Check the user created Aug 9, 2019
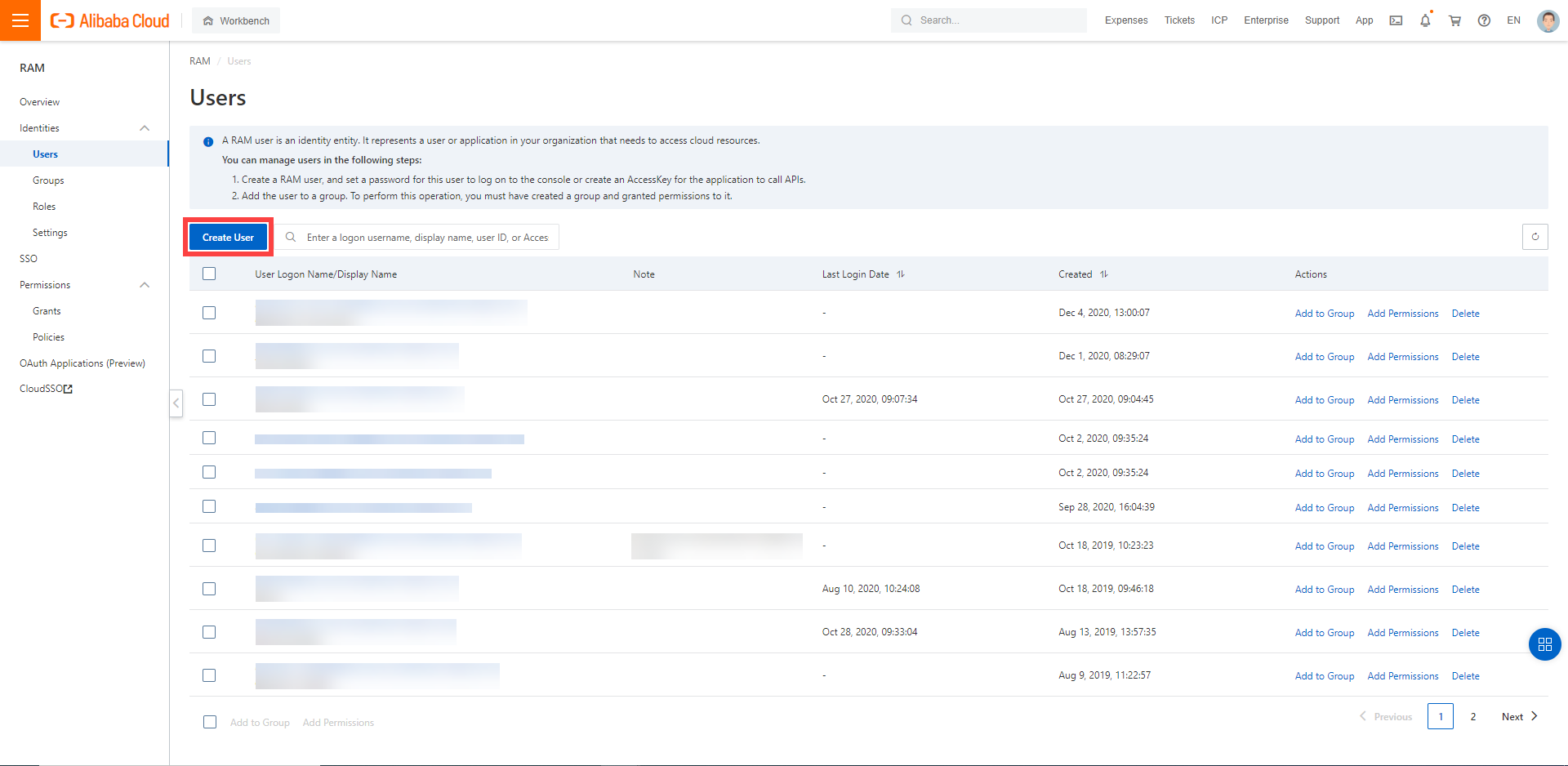This screenshot has width=1568, height=766. 209,675
